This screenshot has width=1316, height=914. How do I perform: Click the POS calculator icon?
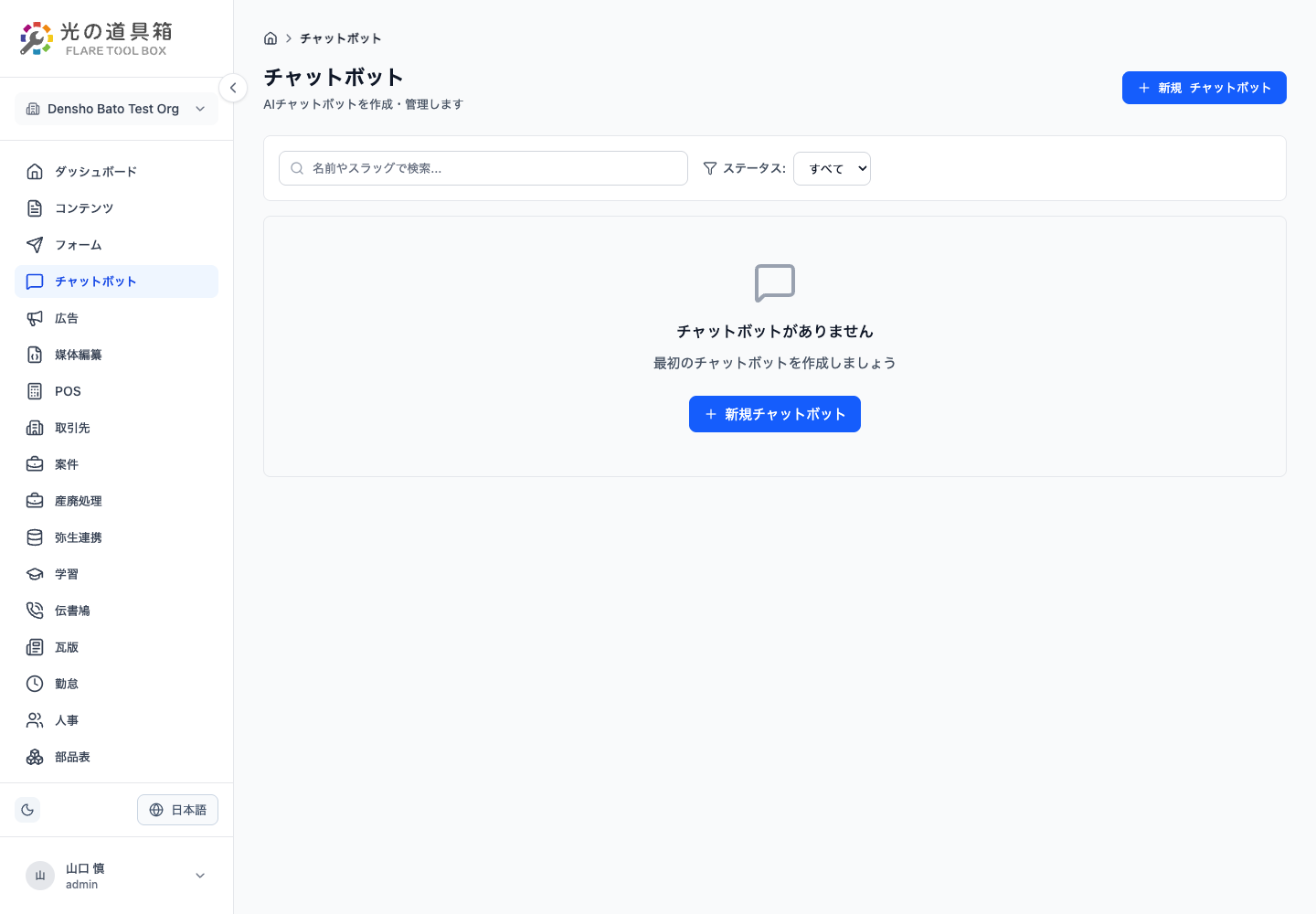coord(35,391)
